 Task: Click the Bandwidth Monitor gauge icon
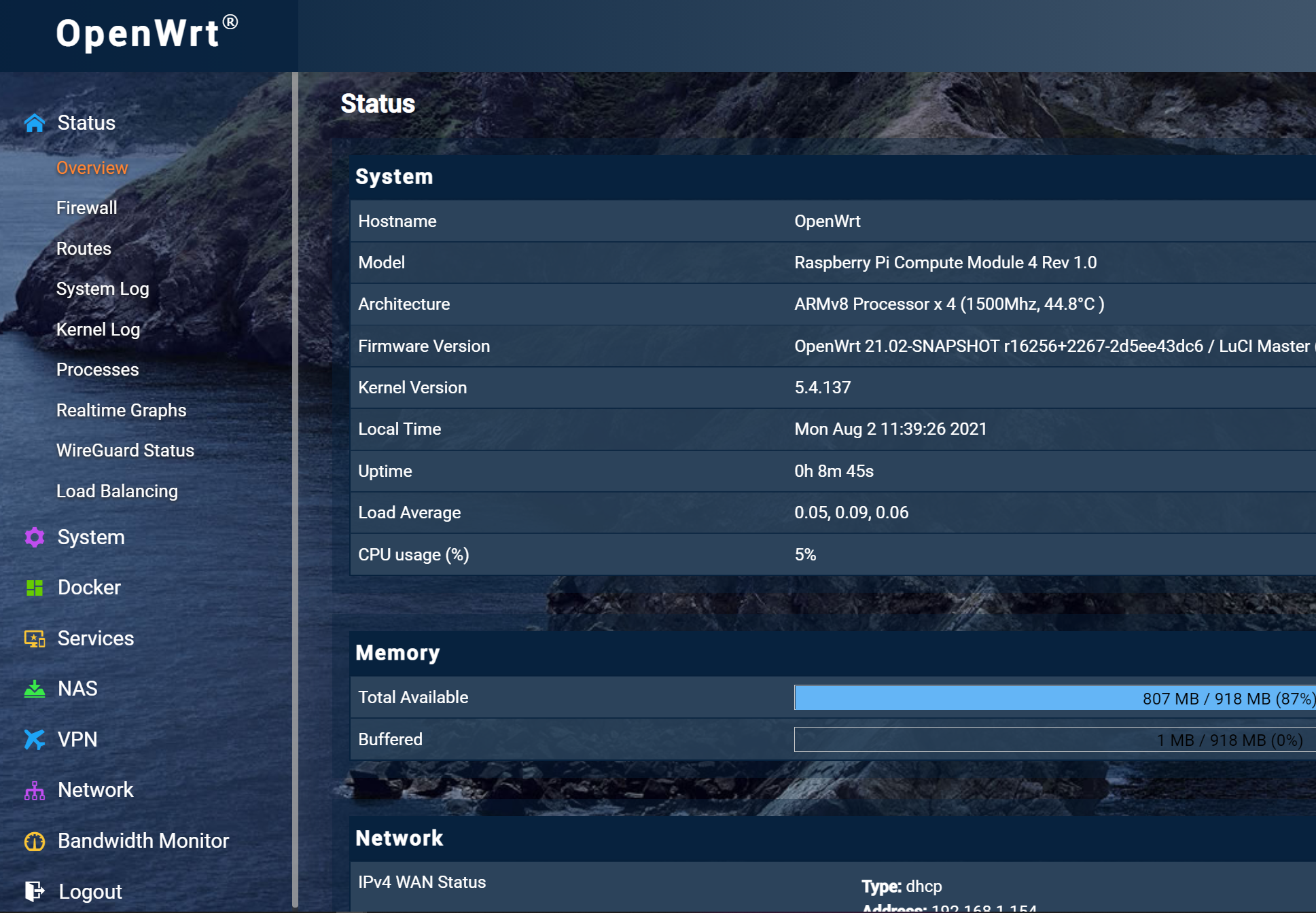point(35,841)
